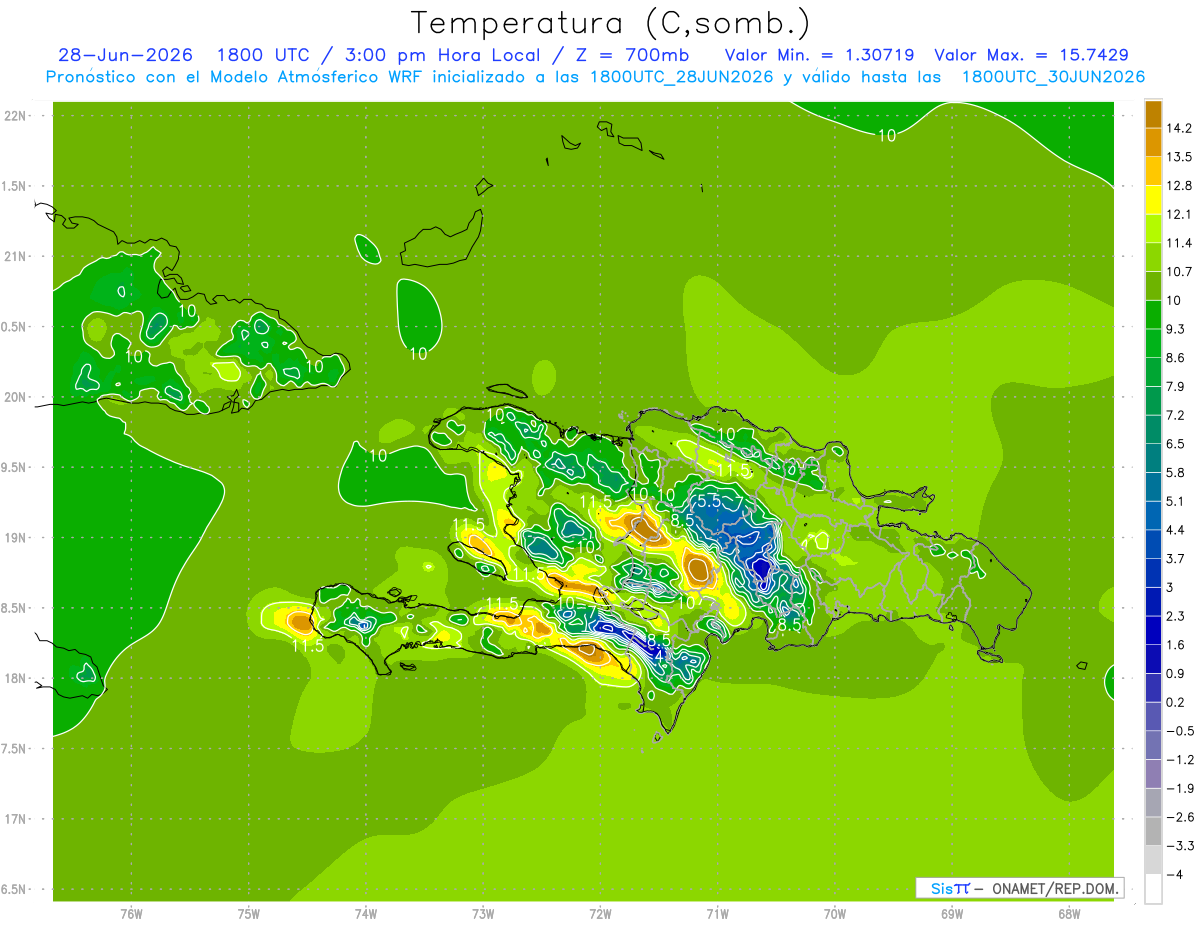Screen dimensions: 1200x927
Task: Click the 0.9 colorbar label
Action: click(x=1175, y=674)
